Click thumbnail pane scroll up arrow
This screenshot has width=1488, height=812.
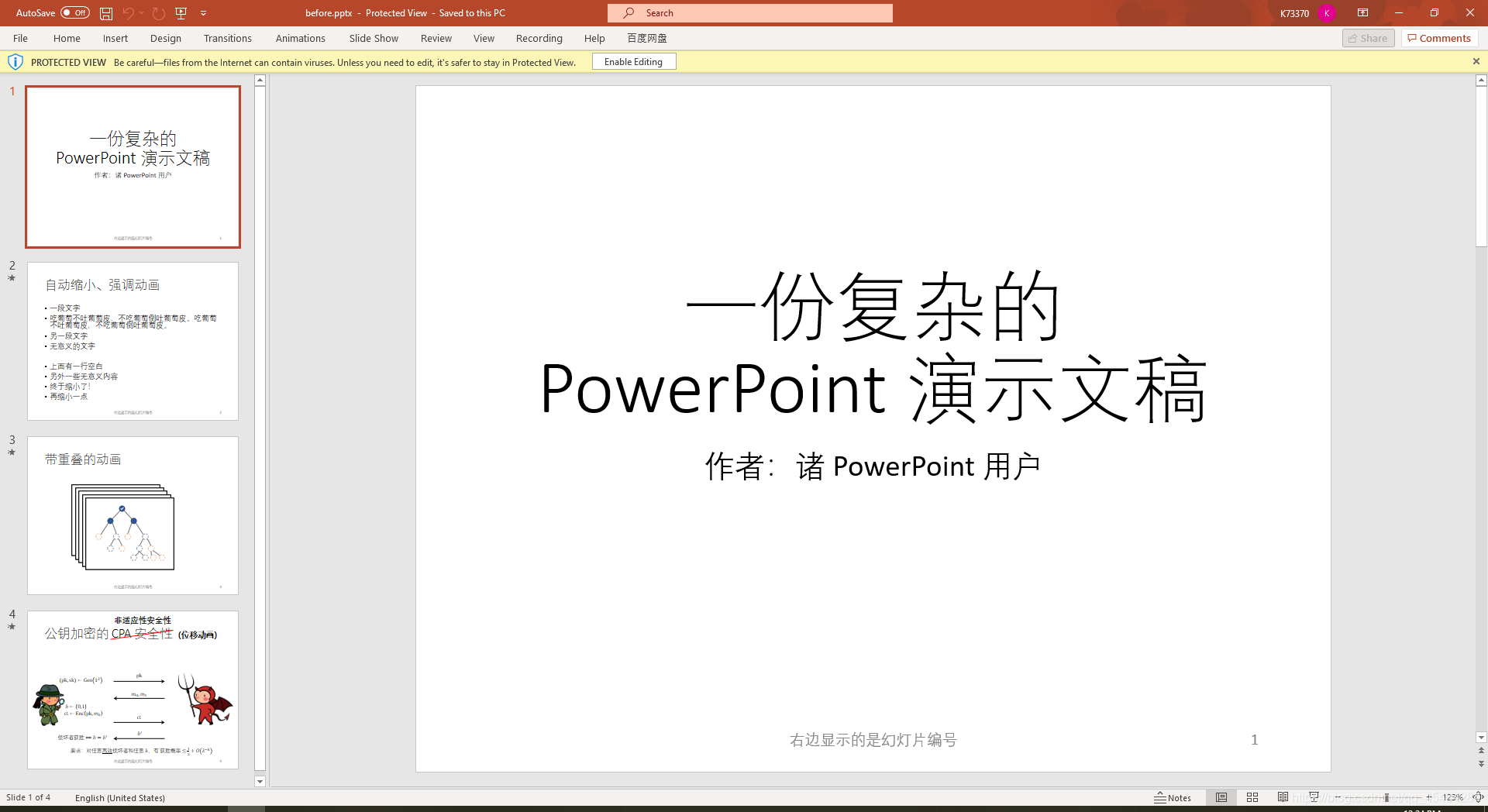(260, 81)
